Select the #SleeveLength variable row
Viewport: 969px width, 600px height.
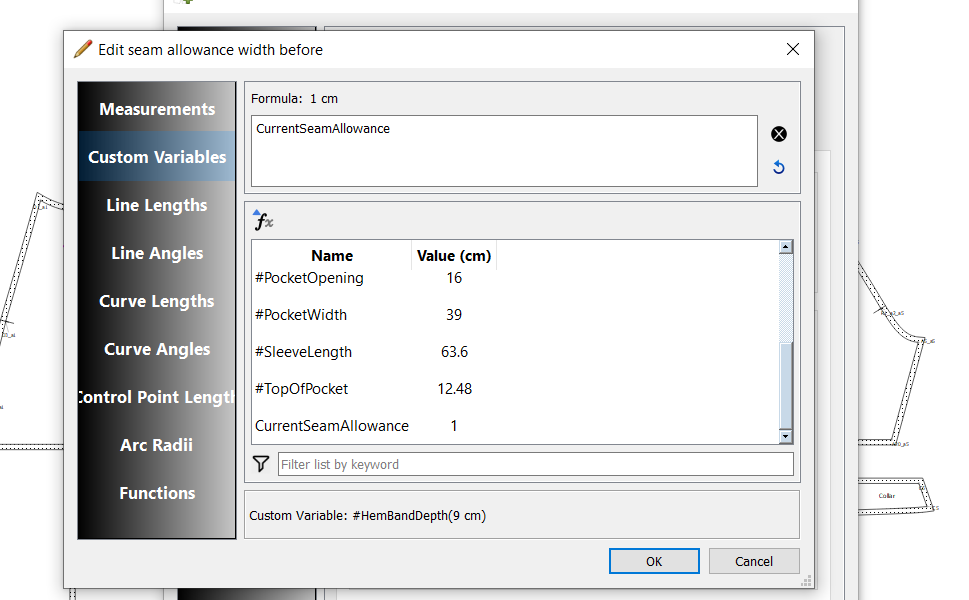[304, 352]
